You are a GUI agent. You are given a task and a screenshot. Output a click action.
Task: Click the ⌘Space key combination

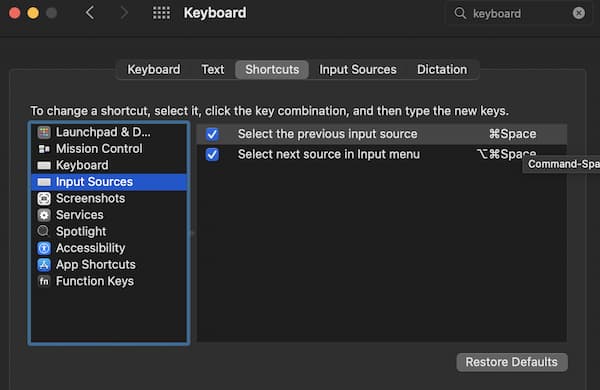[x=512, y=134]
